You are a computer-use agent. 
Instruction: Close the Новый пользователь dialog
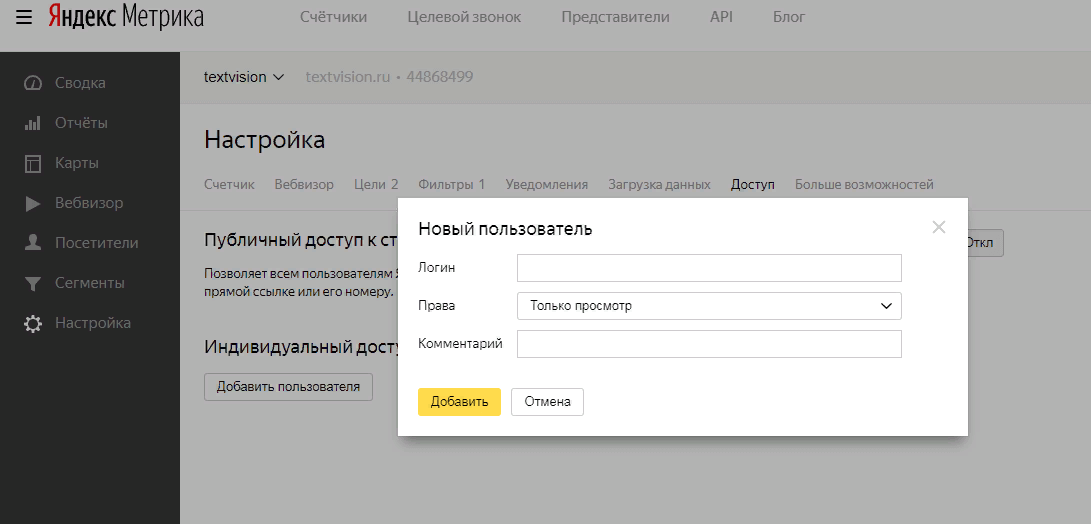938,227
